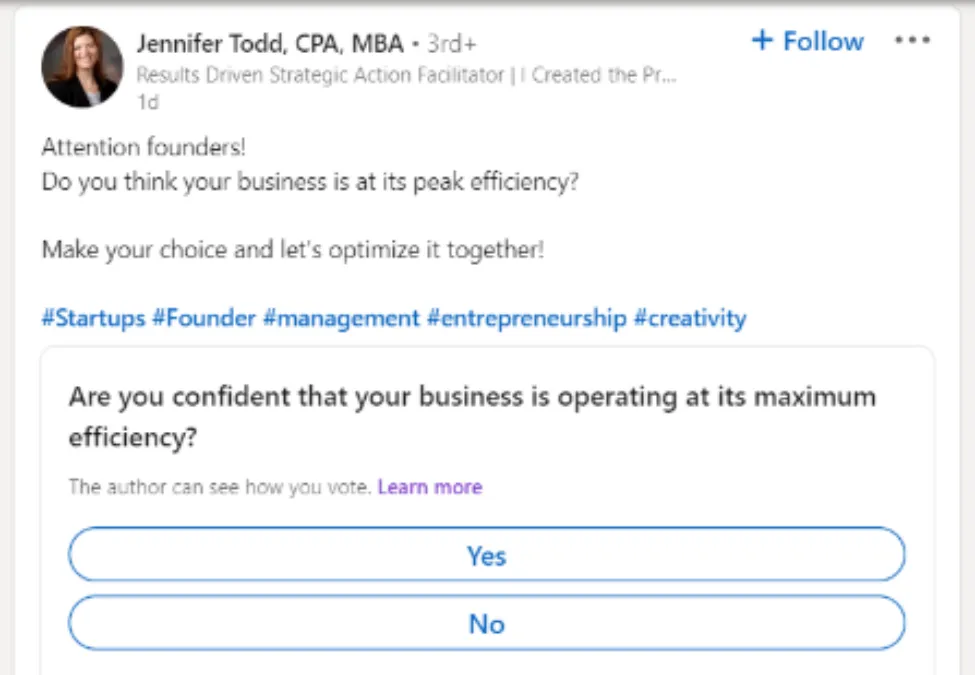Vote No on the poll
Image resolution: width=975 pixels, height=675 pixels.
point(487,623)
